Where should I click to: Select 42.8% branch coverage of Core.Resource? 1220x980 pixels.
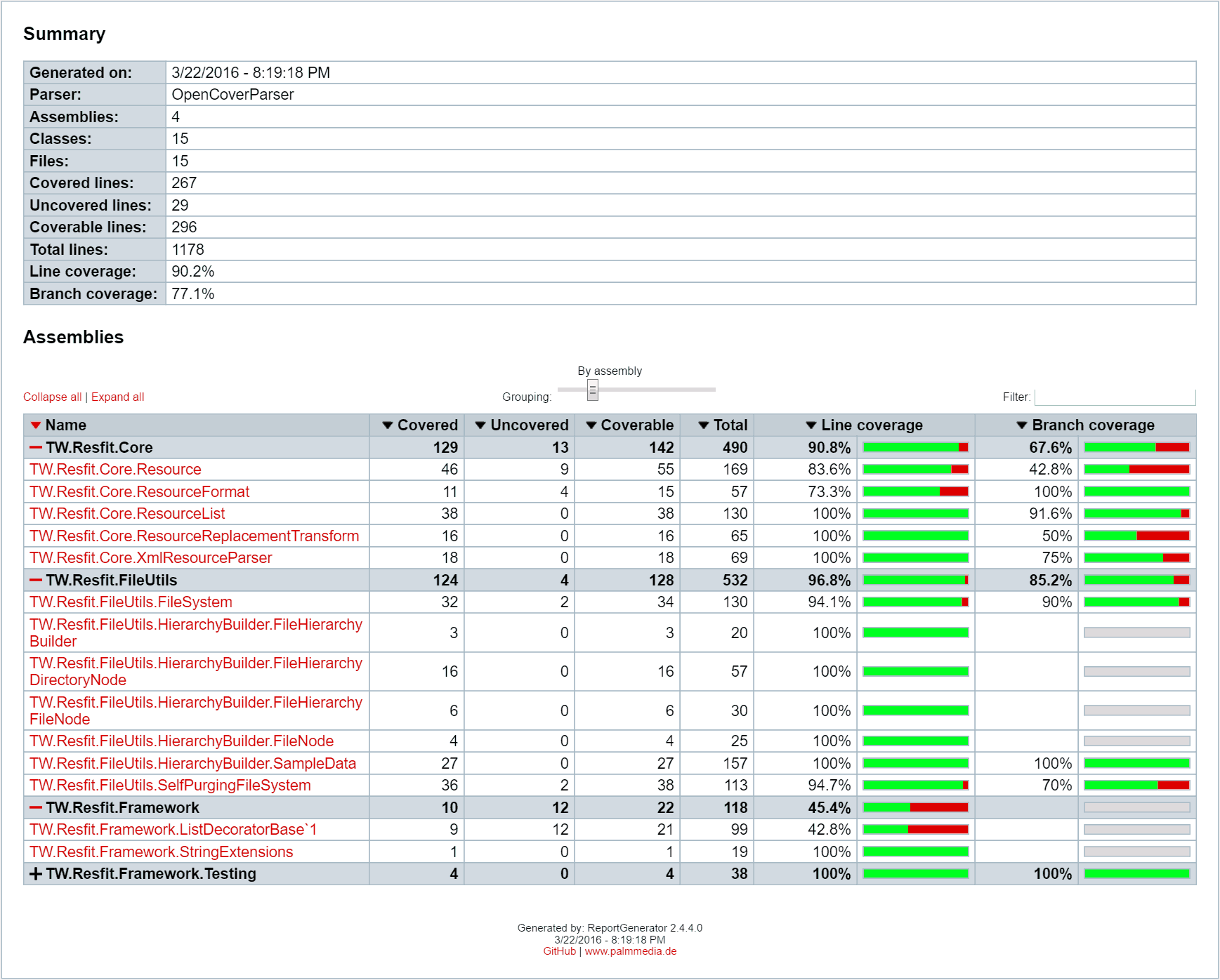tap(1051, 470)
